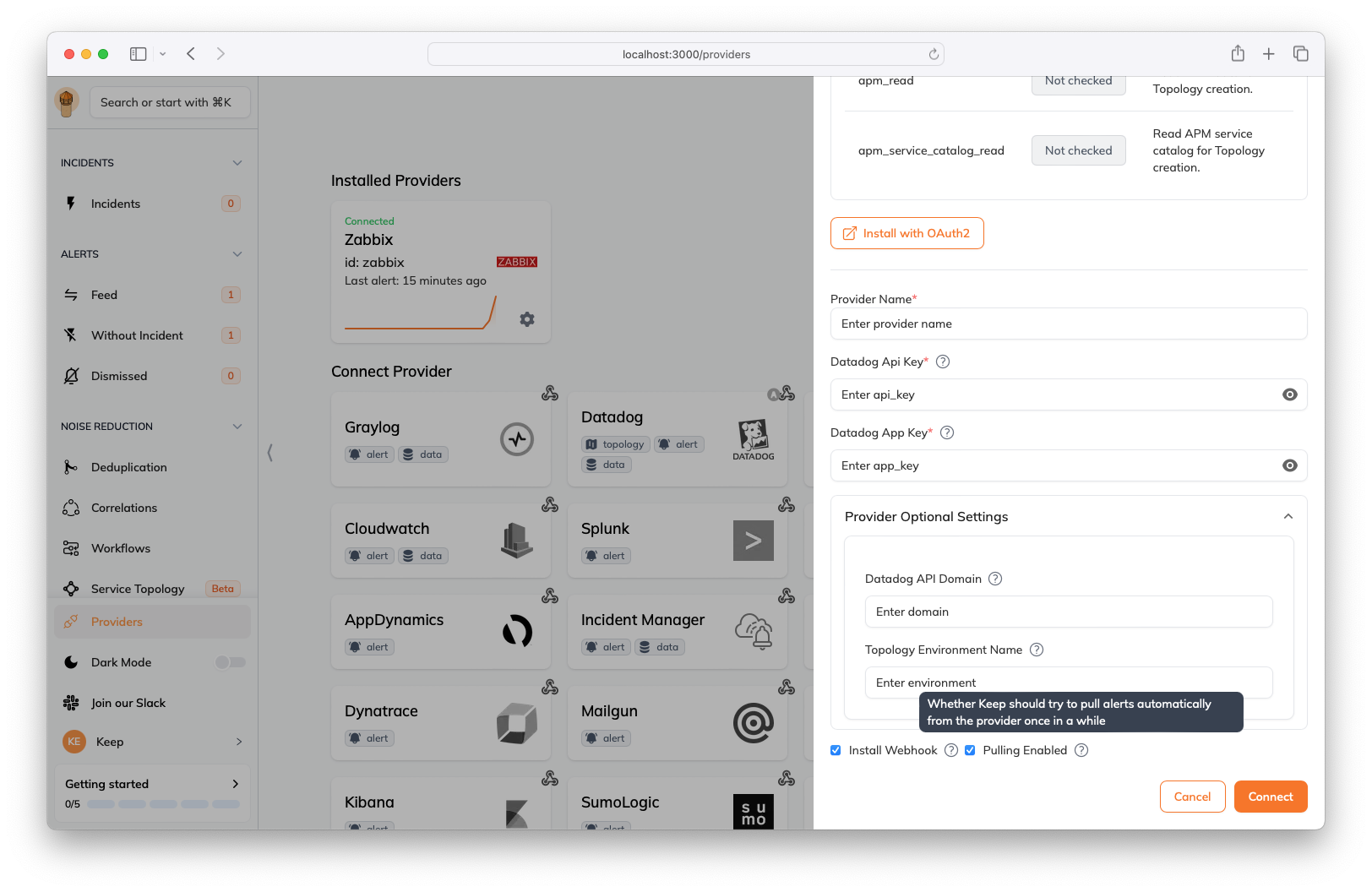The height and width of the screenshot is (892, 1372).
Task: Click the Enter domain input field
Action: [x=1069, y=612]
